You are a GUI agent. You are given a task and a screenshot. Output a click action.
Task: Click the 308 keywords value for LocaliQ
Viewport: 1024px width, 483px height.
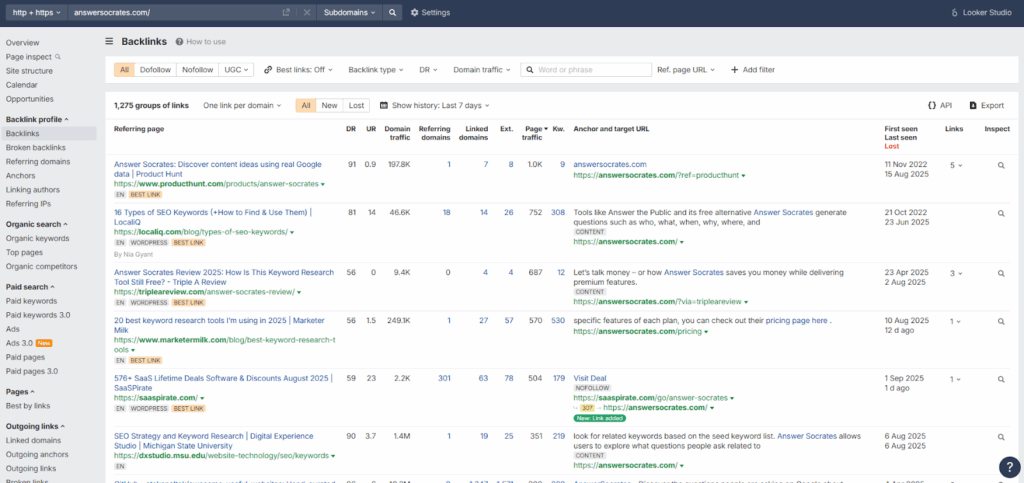coord(558,212)
